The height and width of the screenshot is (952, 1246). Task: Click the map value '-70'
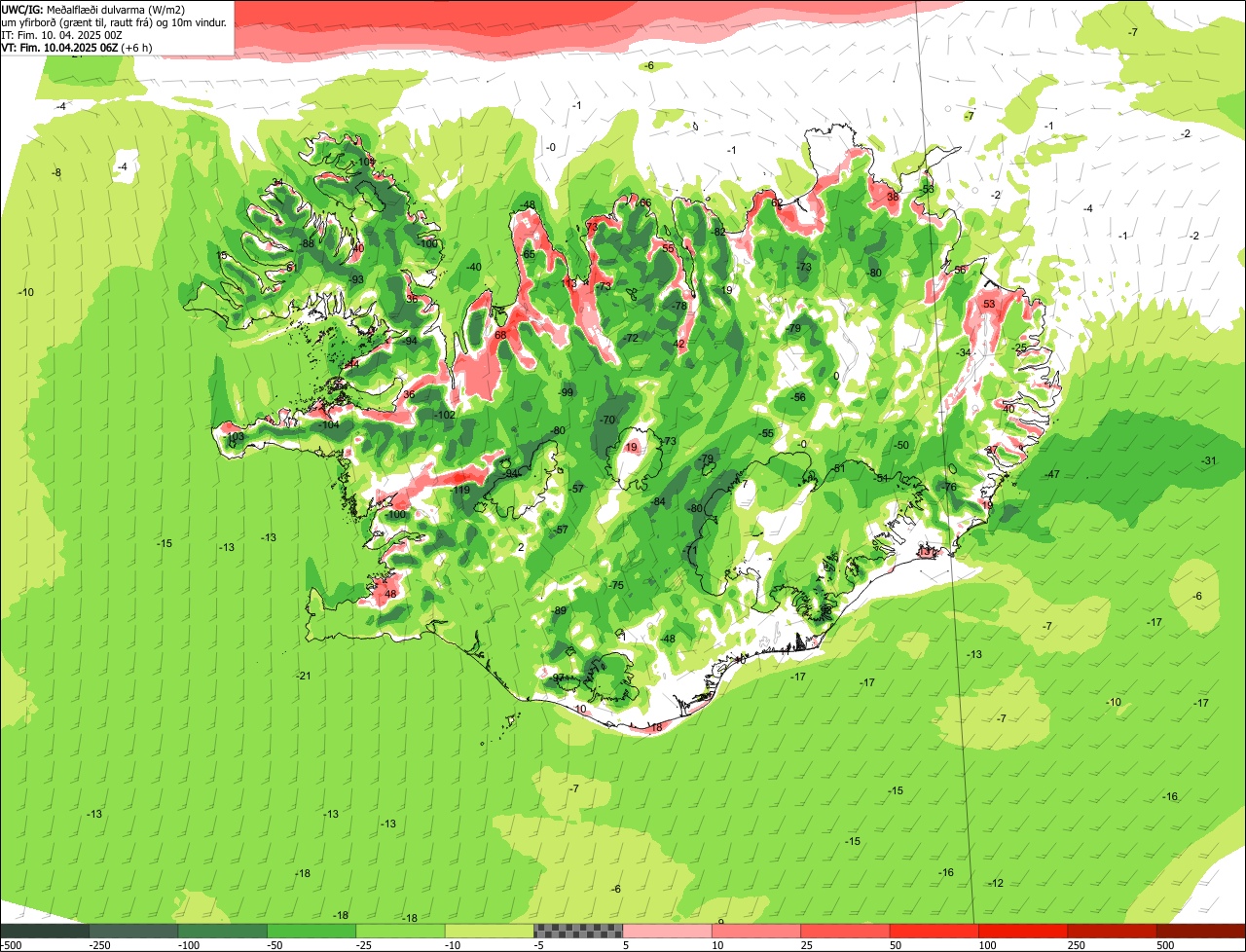[608, 420]
